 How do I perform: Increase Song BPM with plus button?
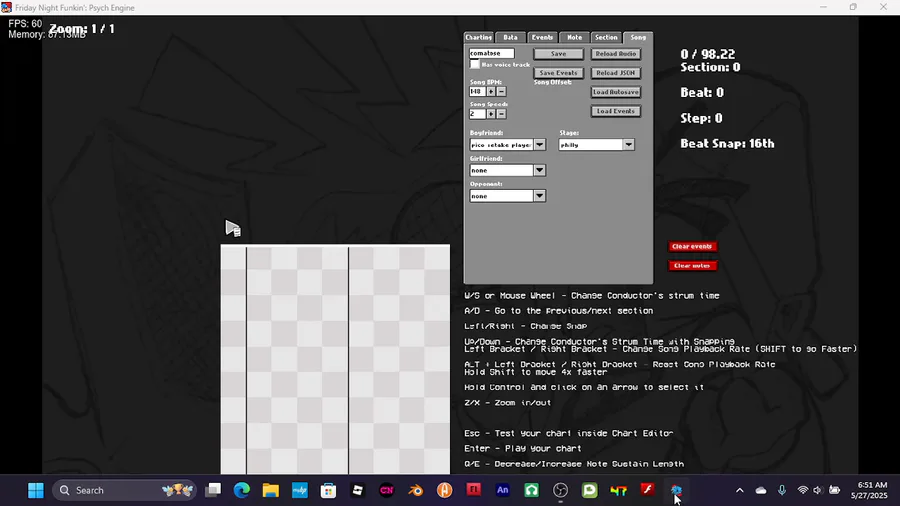tap(491, 92)
